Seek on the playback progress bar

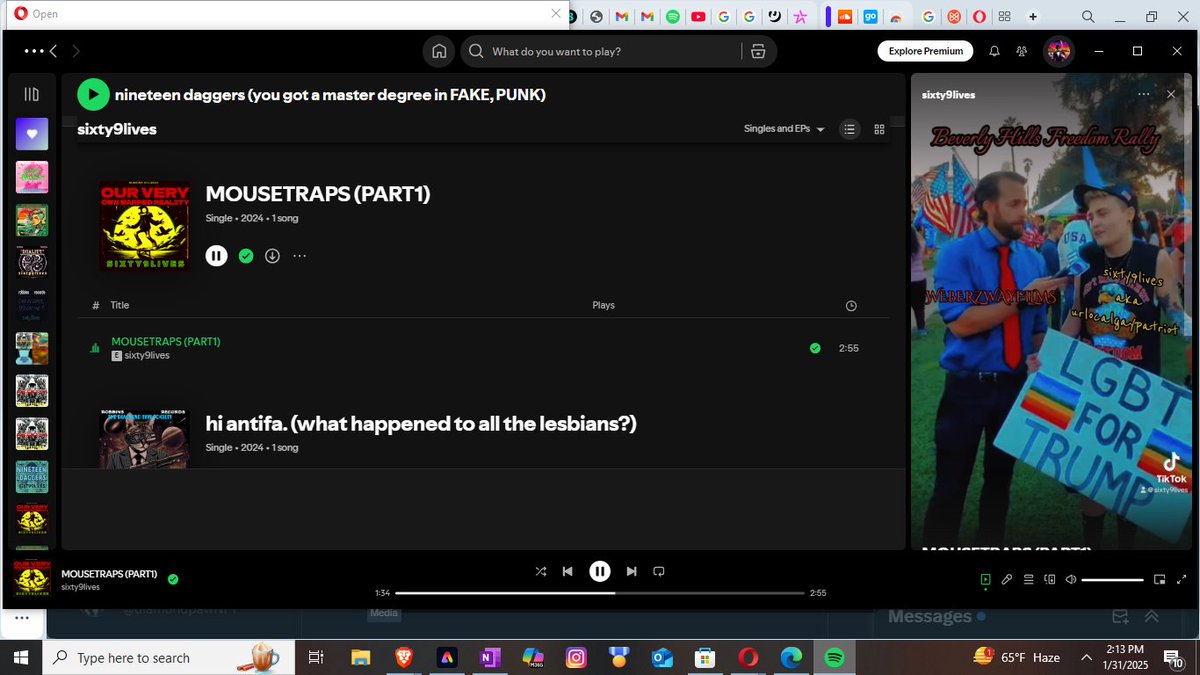click(x=600, y=593)
